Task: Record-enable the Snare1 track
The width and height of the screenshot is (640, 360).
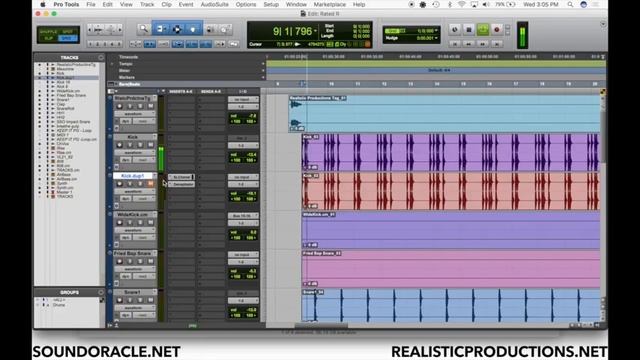Action: (x=120, y=300)
